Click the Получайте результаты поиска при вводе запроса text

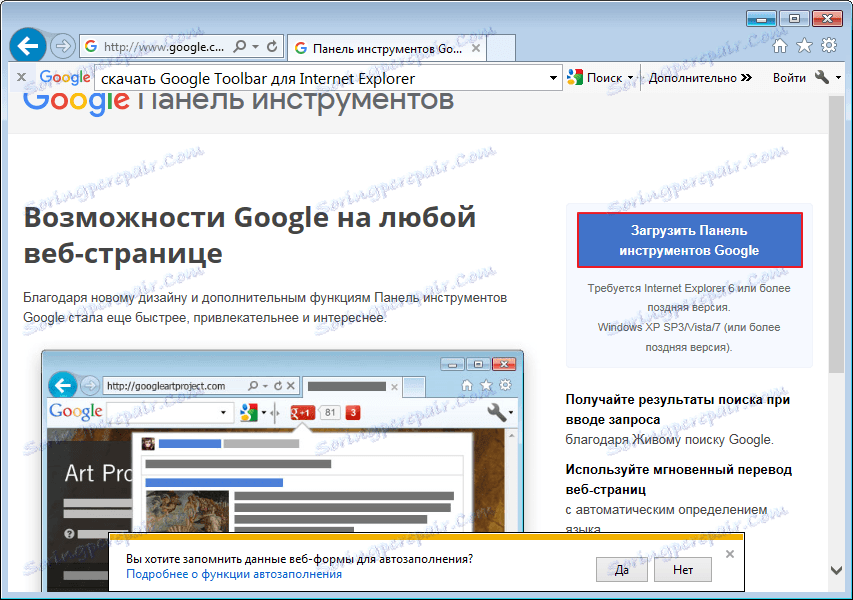678,410
